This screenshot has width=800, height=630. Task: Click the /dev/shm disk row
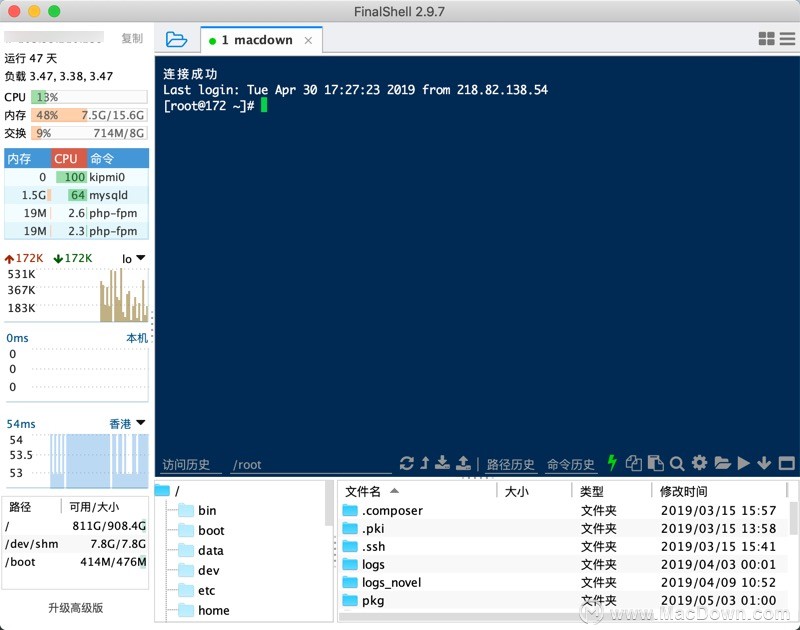coord(76,544)
